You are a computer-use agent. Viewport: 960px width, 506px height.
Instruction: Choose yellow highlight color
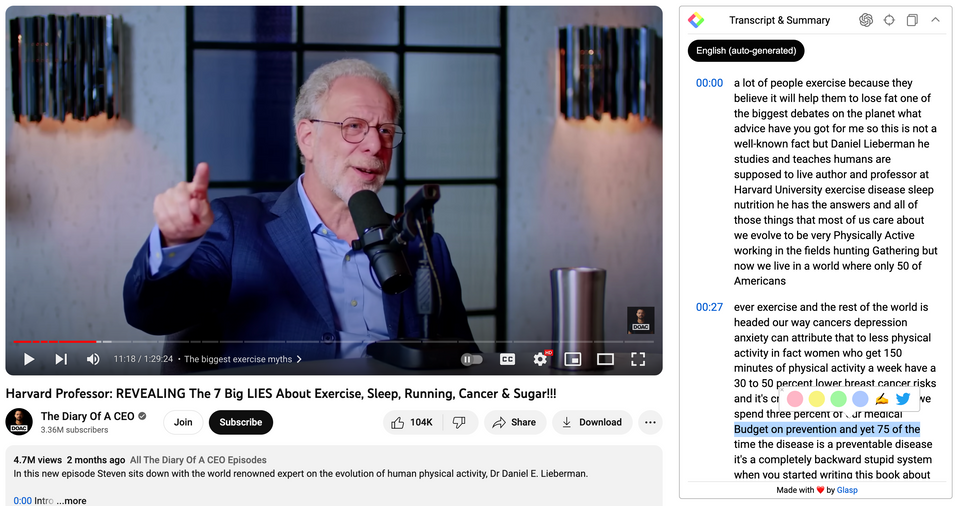pyautogui.click(x=817, y=399)
